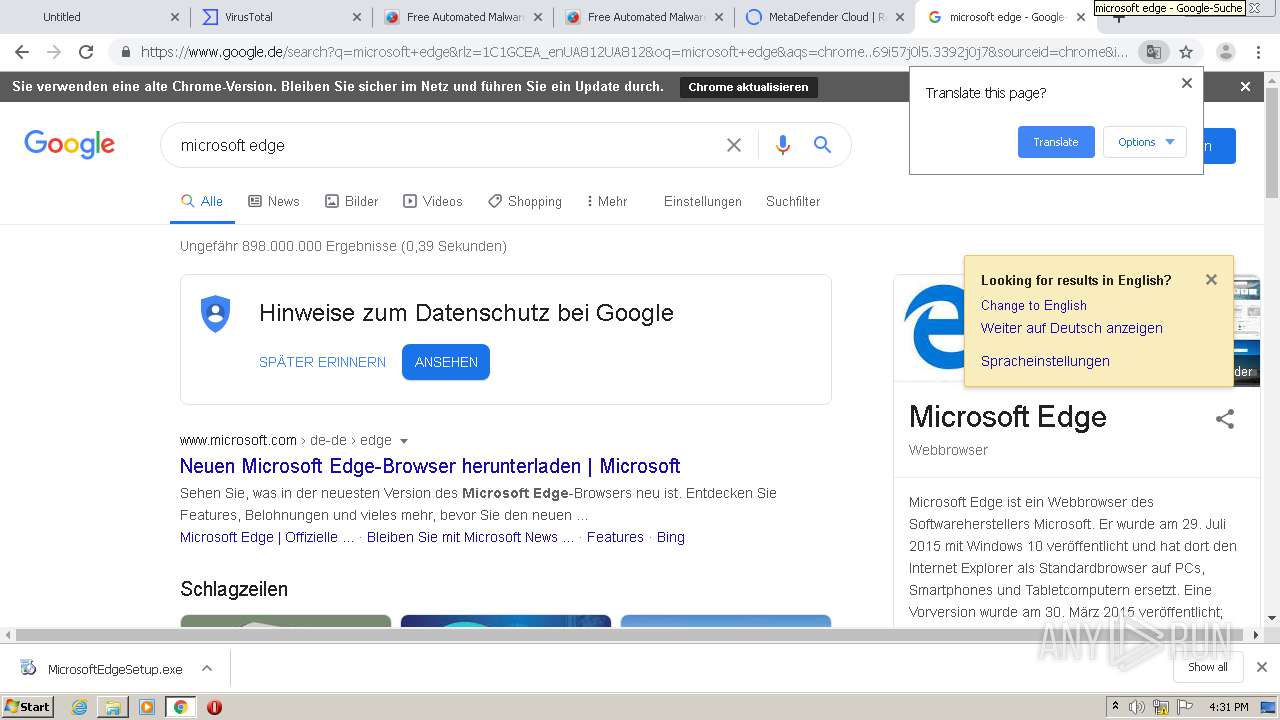Open Bleiben Sie mit Microsoft News sitelink
1280x720 pixels.
click(x=471, y=537)
